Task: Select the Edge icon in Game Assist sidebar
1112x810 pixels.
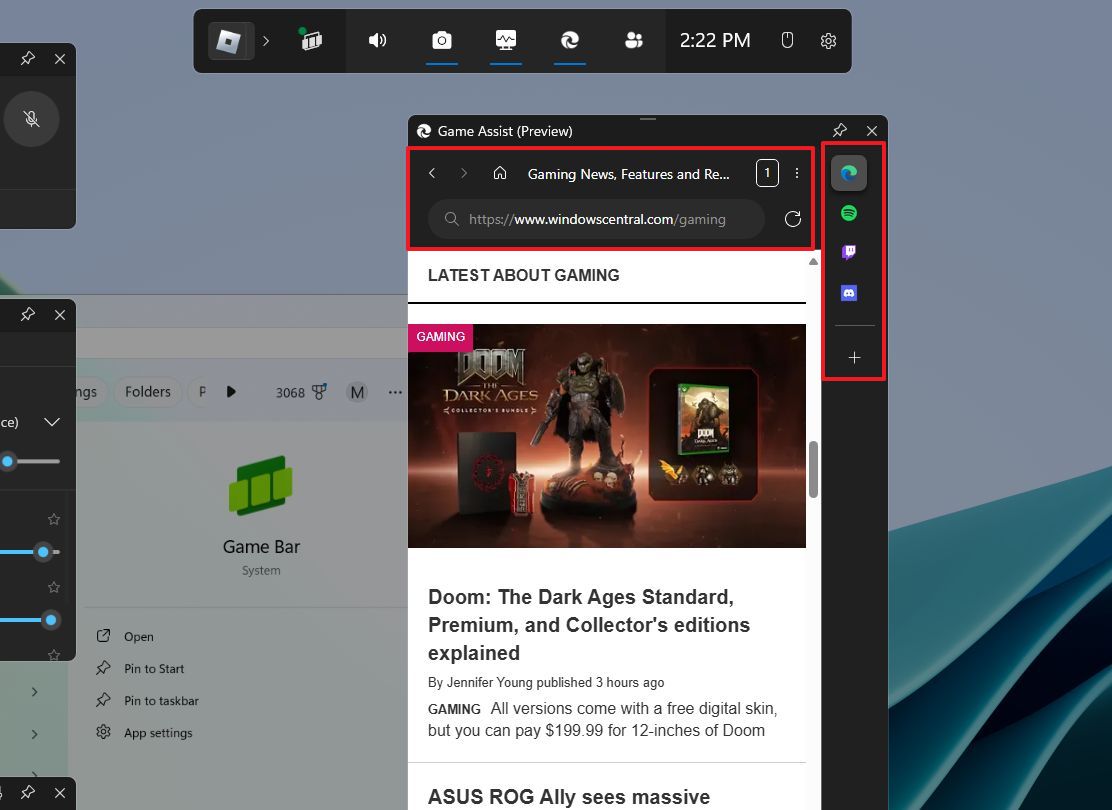Action: pos(849,173)
